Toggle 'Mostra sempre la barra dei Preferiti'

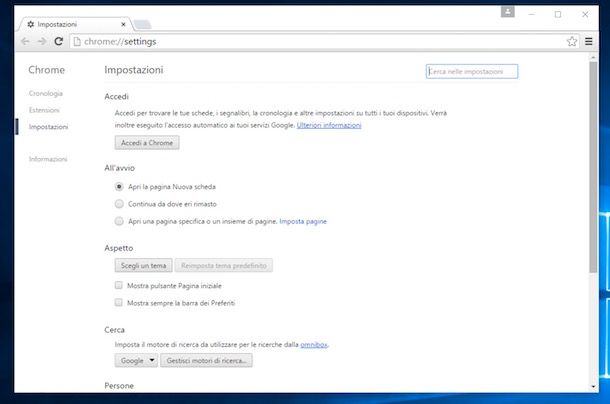pyautogui.click(x=119, y=302)
